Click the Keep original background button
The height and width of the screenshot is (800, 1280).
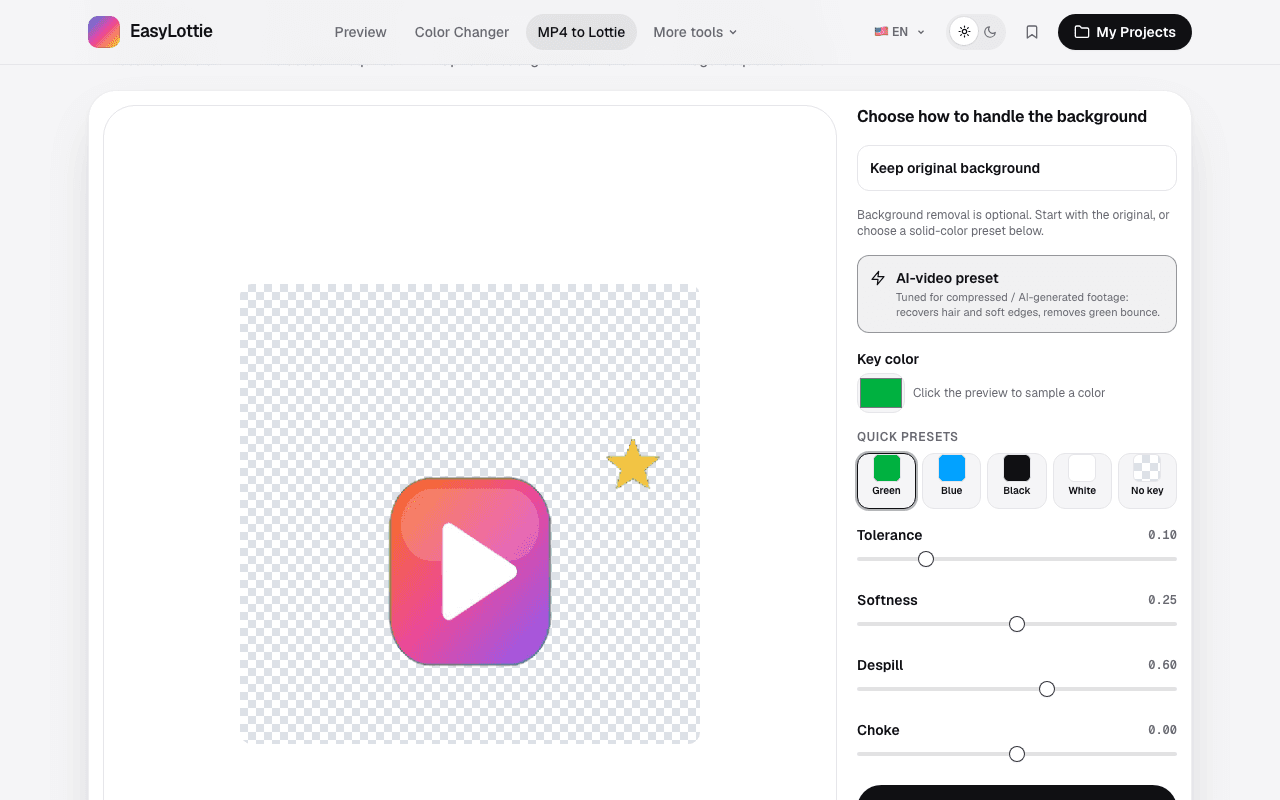pyautogui.click(x=1017, y=168)
